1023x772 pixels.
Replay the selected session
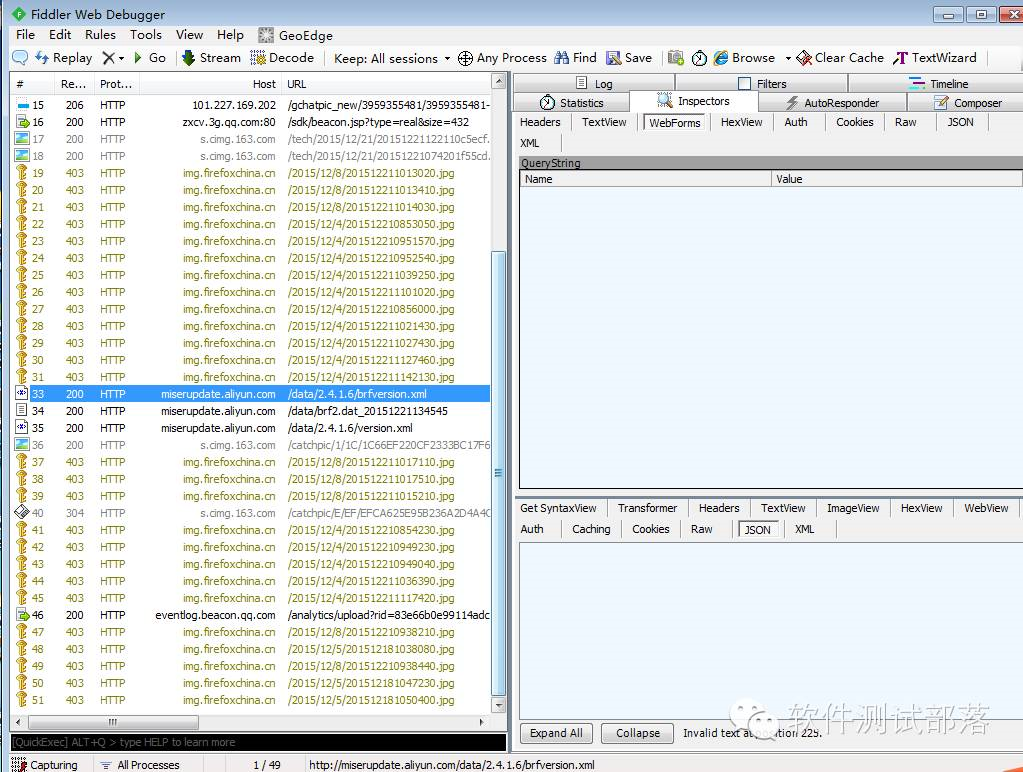(x=64, y=58)
